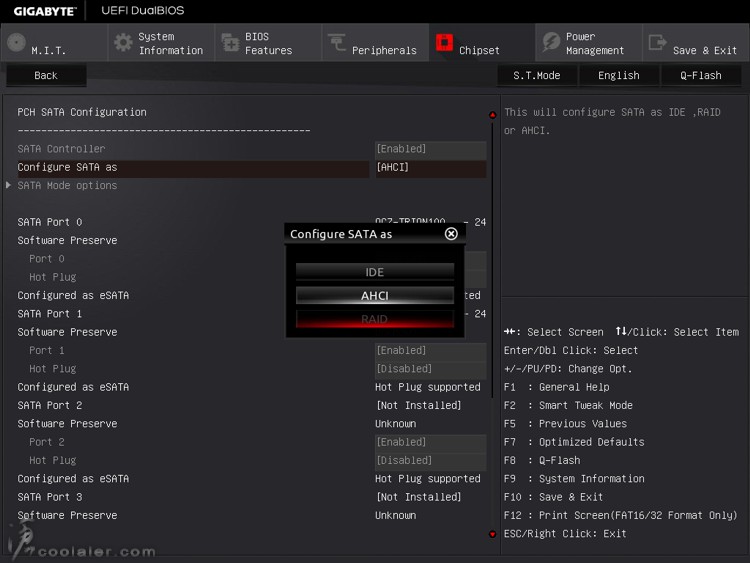Viewport: 750px width, 563px height.
Task: Select the SATA Controller label
Action: (x=61, y=149)
